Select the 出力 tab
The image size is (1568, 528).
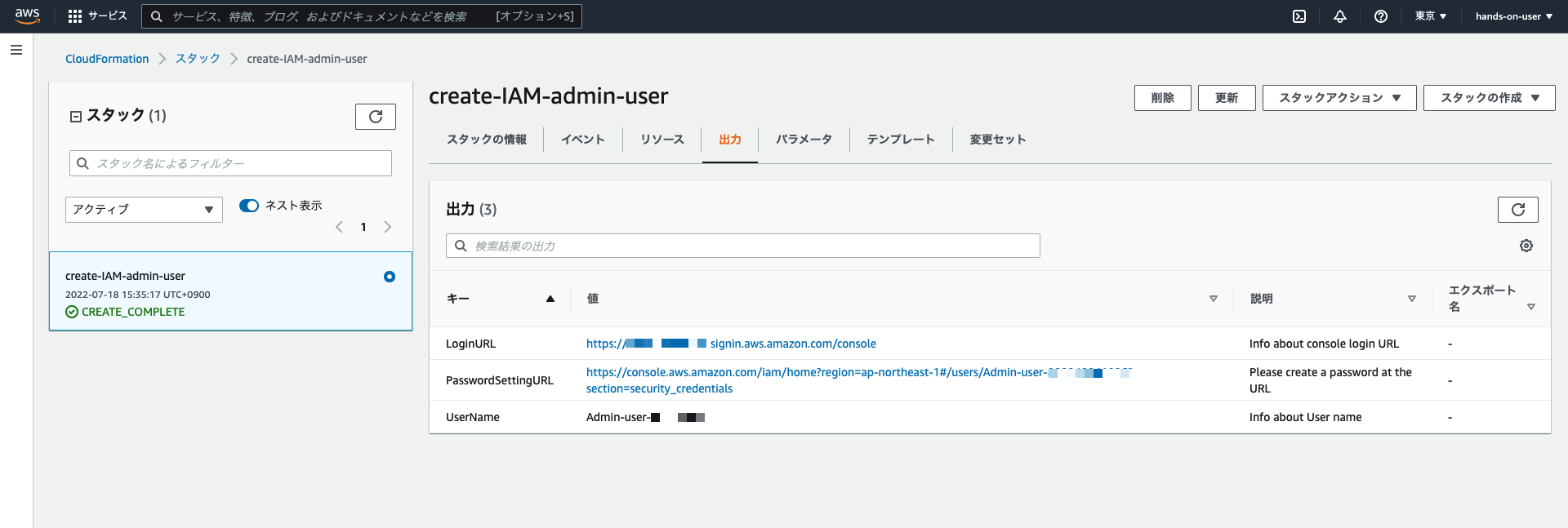tap(730, 140)
